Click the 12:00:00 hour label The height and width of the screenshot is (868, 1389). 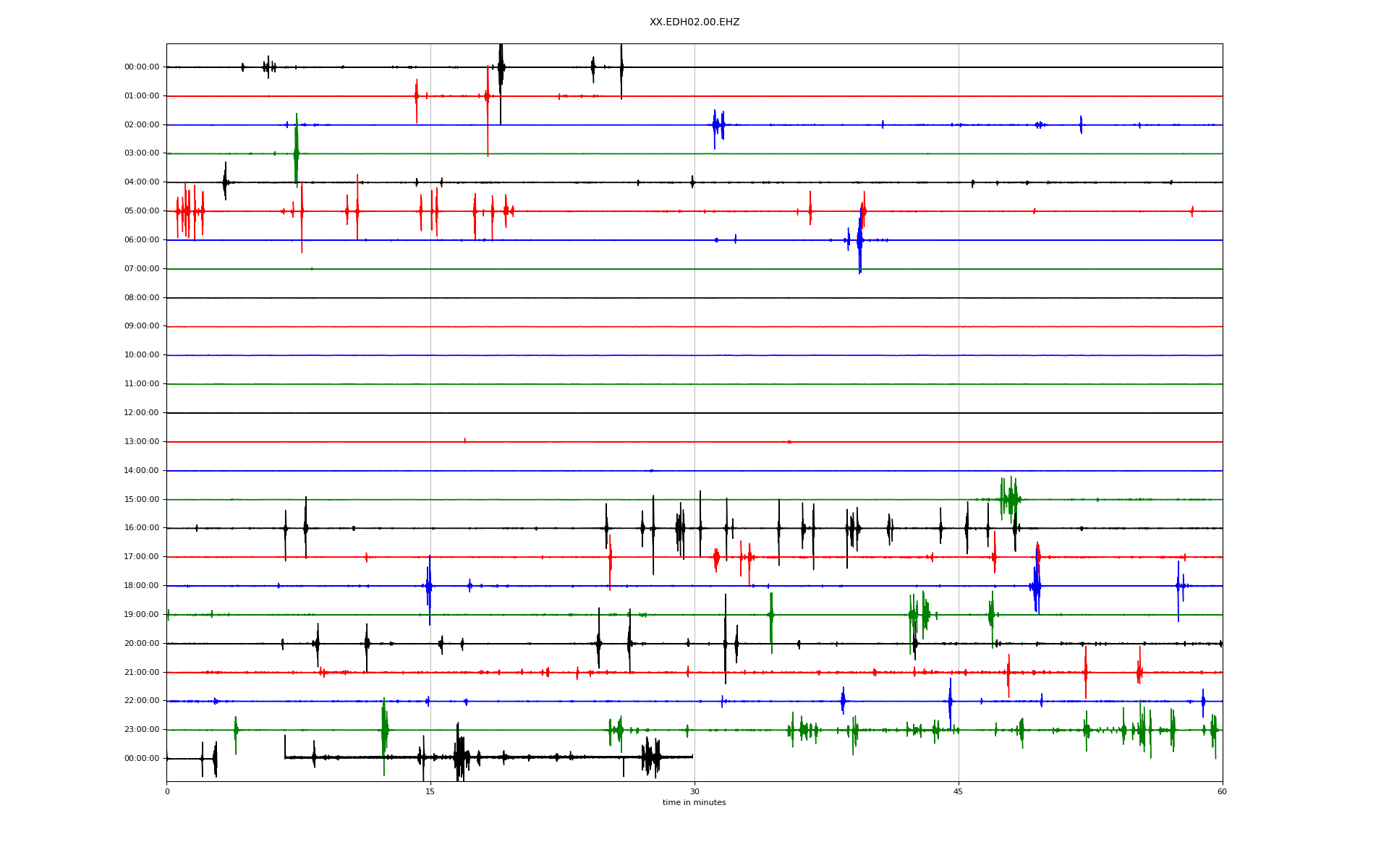(x=142, y=413)
